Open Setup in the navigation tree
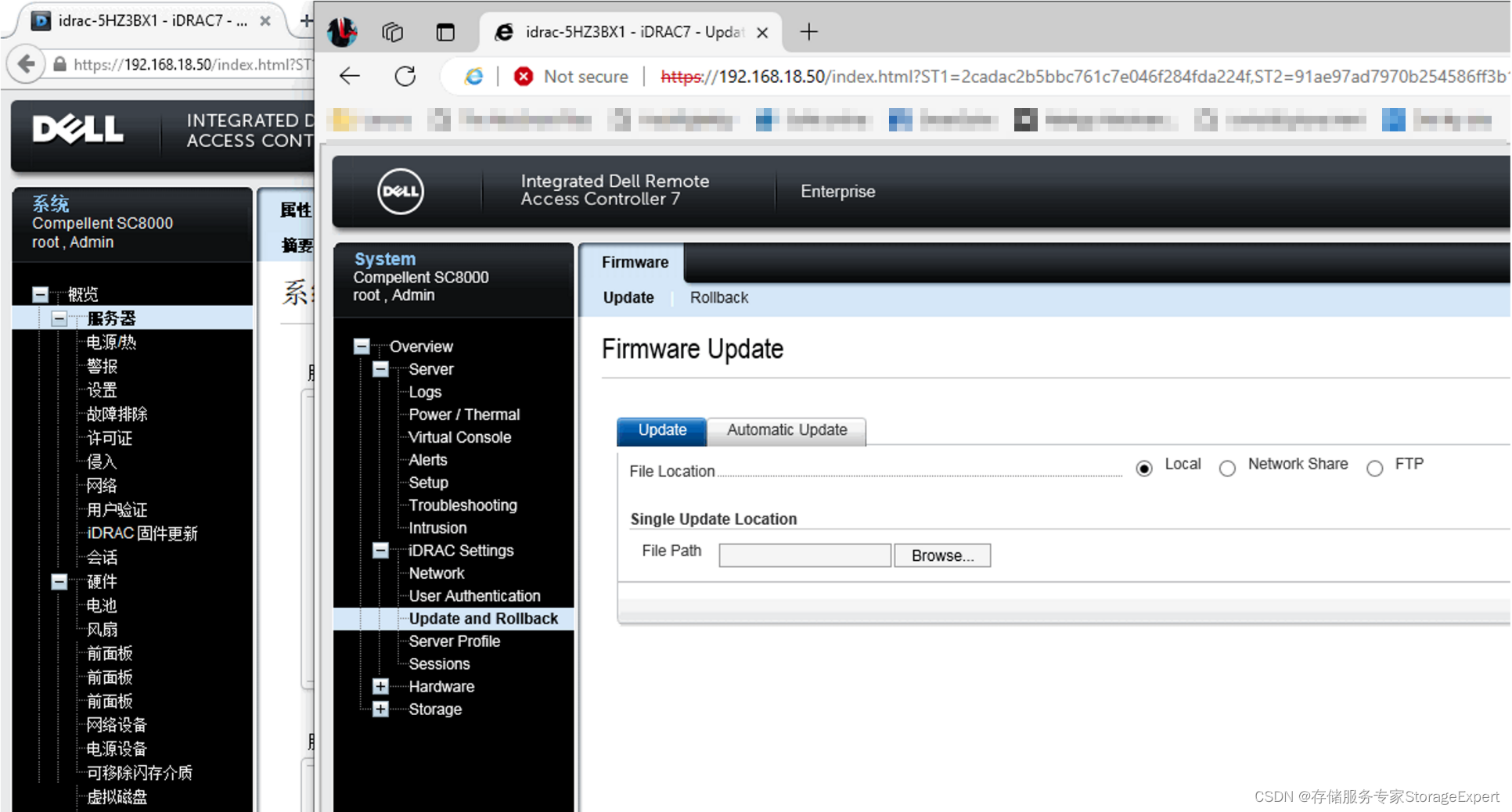Image resolution: width=1512 pixels, height=812 pixels. (x=428, y=483)
